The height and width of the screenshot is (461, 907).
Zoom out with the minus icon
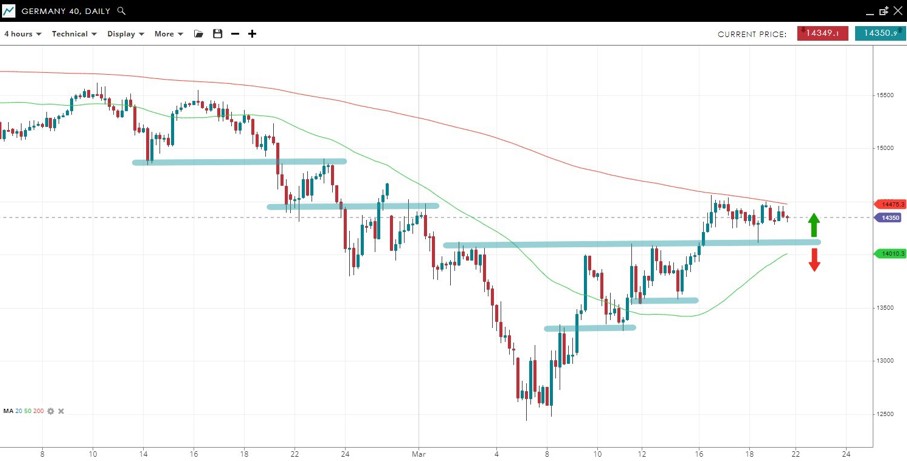(235, 34)
